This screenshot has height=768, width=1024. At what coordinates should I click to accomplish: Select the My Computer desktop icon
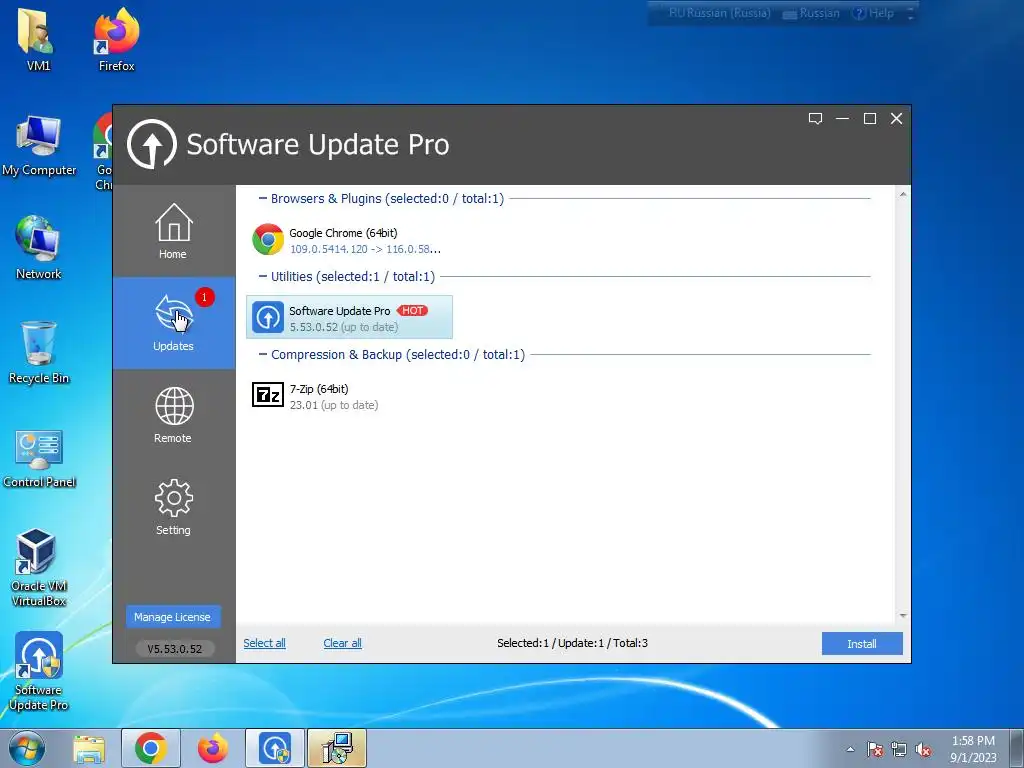coord(39,145)
